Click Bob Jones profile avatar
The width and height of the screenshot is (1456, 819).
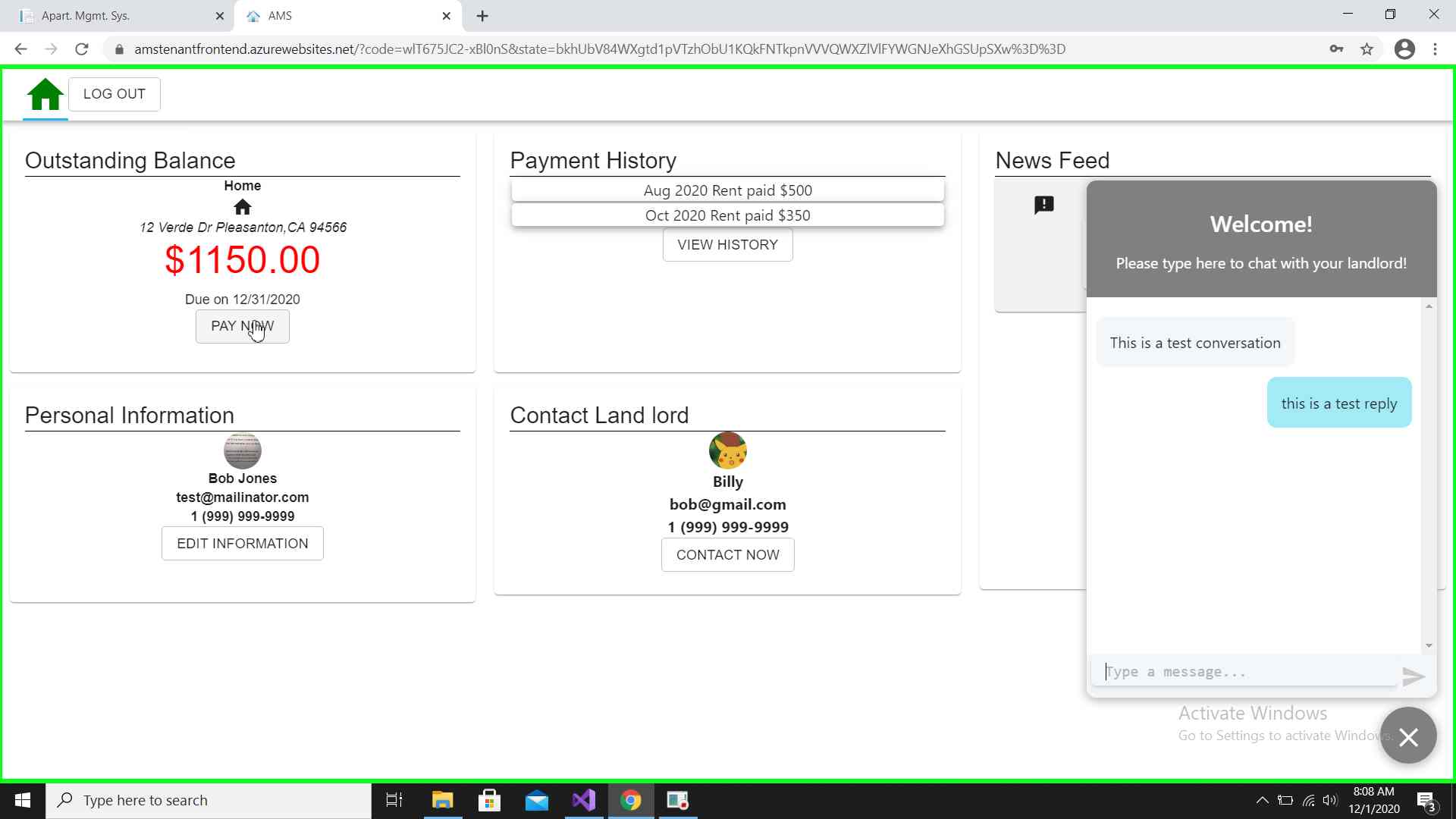[243, 451]
